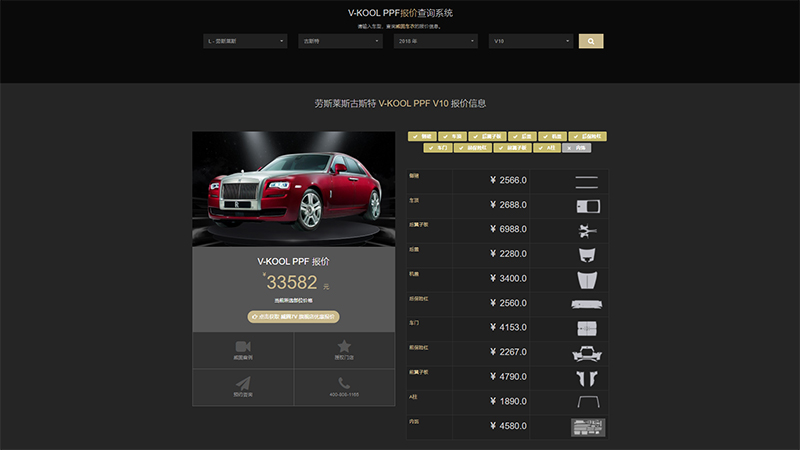Screen dimensions: 800x450
Task: Click the front bumper part icon in the ¥2267.0 row
Action: coord(586,352)
